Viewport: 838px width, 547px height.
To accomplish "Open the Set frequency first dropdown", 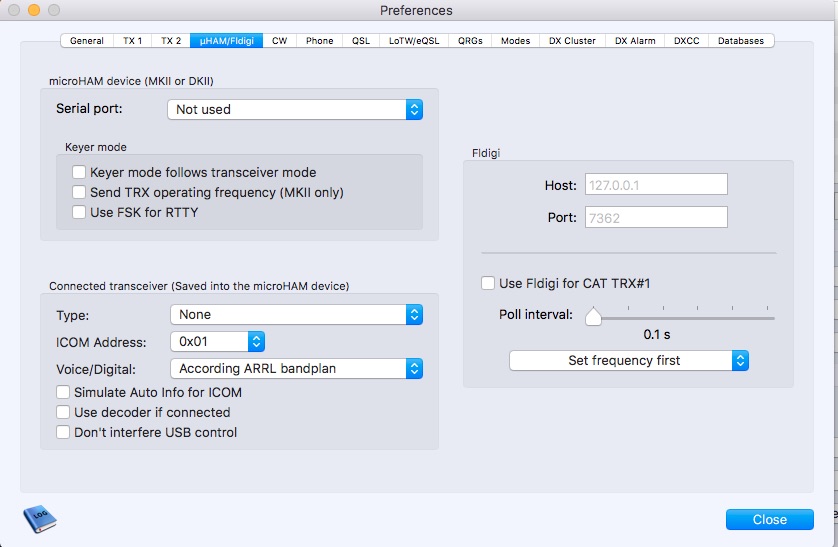I will [628, 360].
